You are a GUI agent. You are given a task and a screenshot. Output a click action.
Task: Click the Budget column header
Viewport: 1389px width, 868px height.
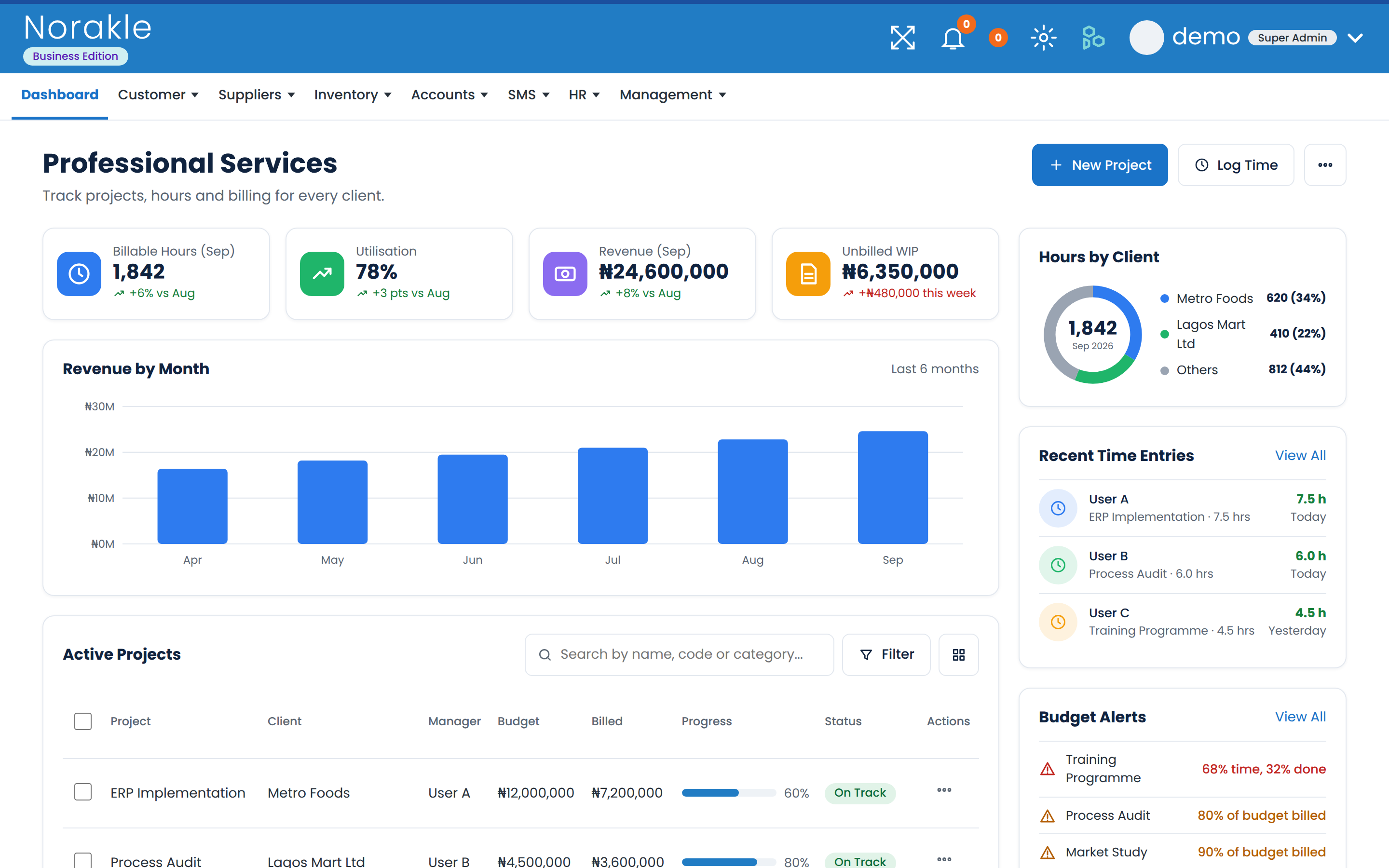tap(518, 721)
